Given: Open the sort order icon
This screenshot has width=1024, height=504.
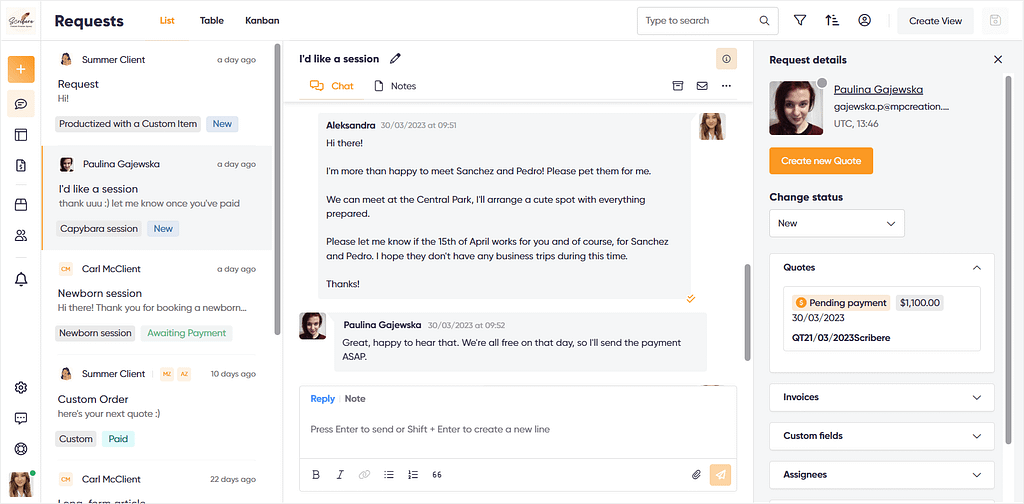Looking at the screenshot, I should 832,21.
